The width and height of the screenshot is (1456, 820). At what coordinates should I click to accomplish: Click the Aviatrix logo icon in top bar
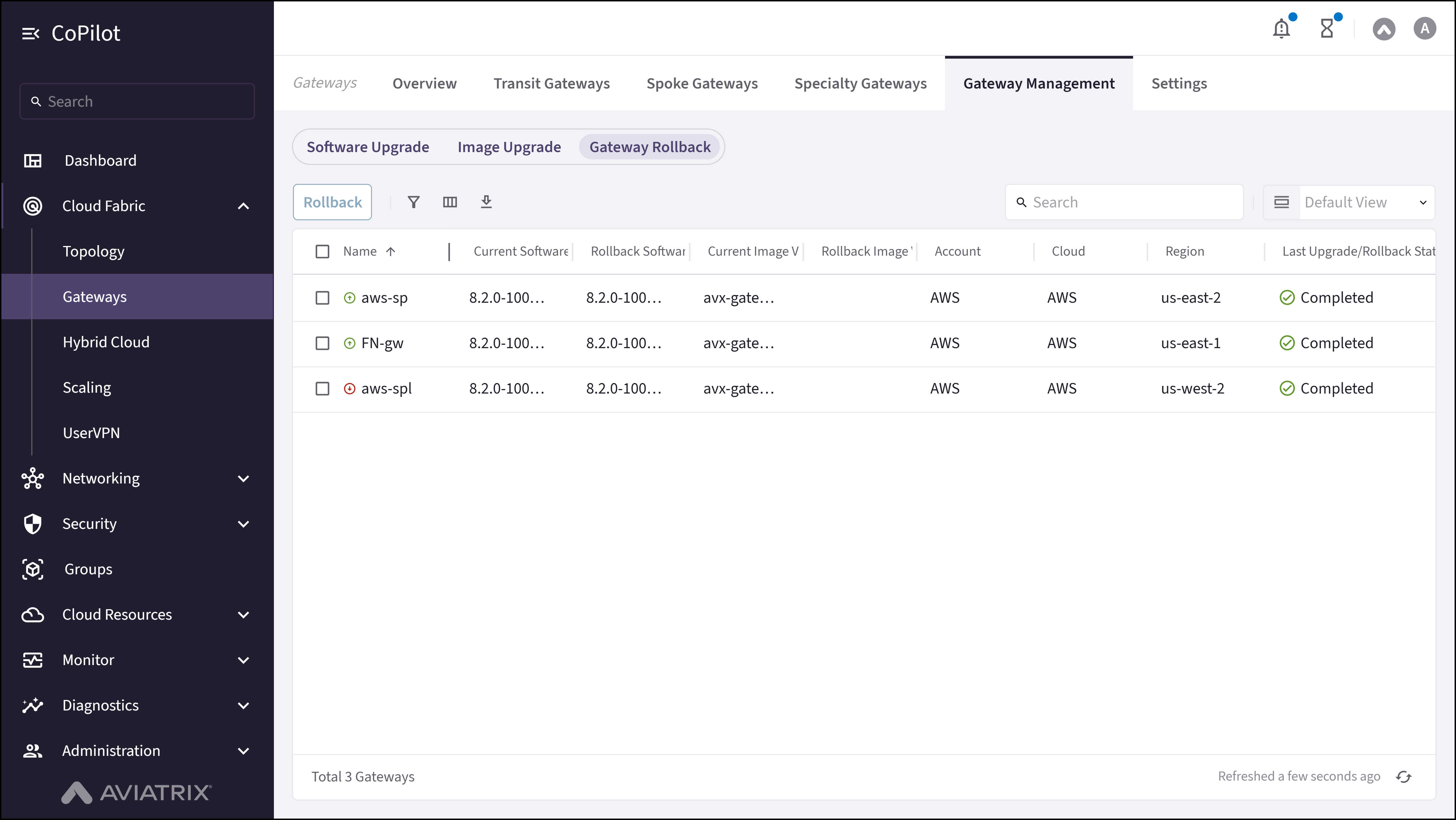1384,29
